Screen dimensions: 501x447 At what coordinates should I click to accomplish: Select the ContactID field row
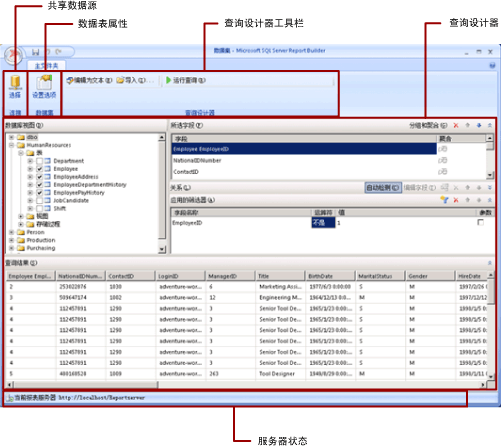click(x=304, y=172)
